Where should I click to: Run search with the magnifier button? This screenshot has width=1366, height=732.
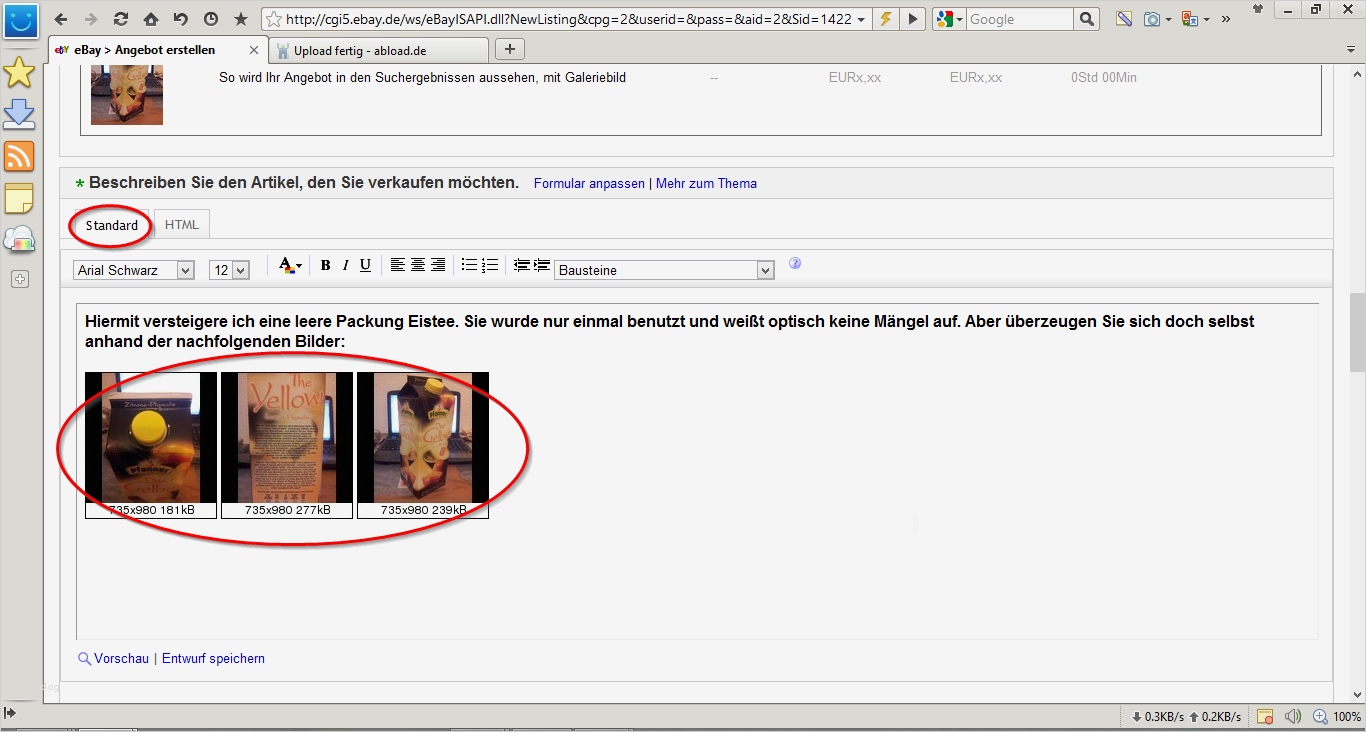coord(1087,19)
